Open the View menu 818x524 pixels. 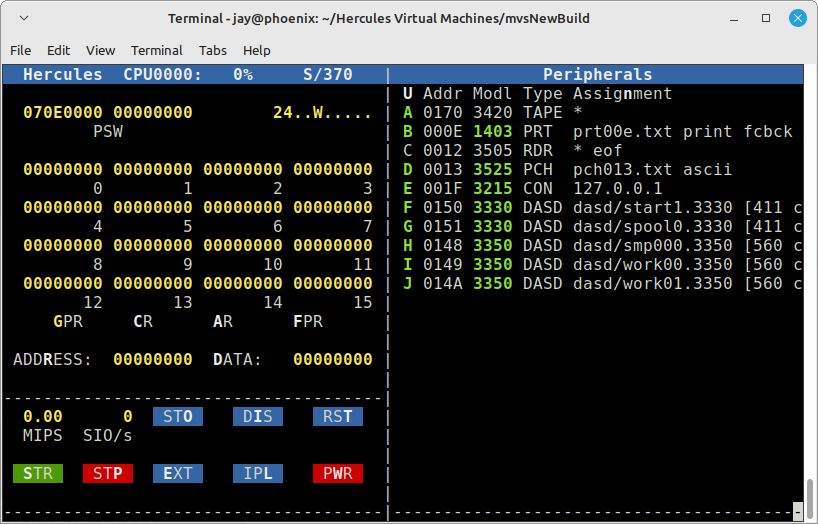coord(100,50)
